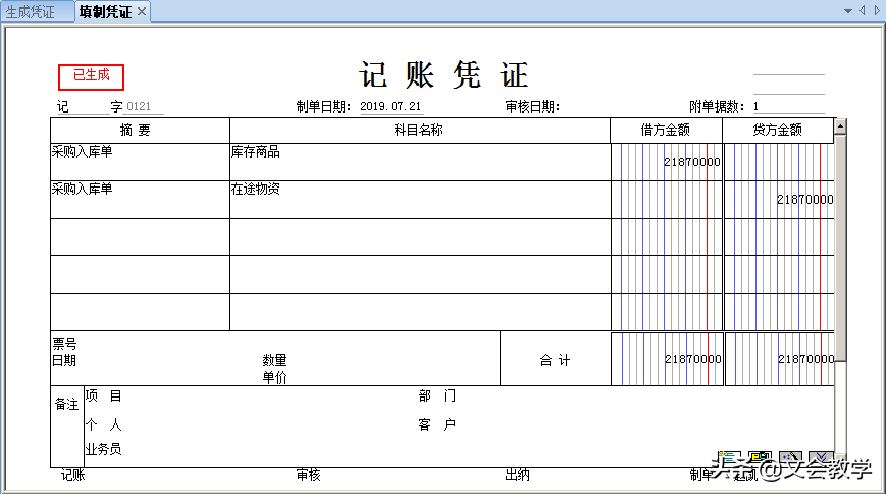This screenshot has width=887, height=495.
Task: Click the scroll up arrow of voucher grid
Action: [840, 126]
